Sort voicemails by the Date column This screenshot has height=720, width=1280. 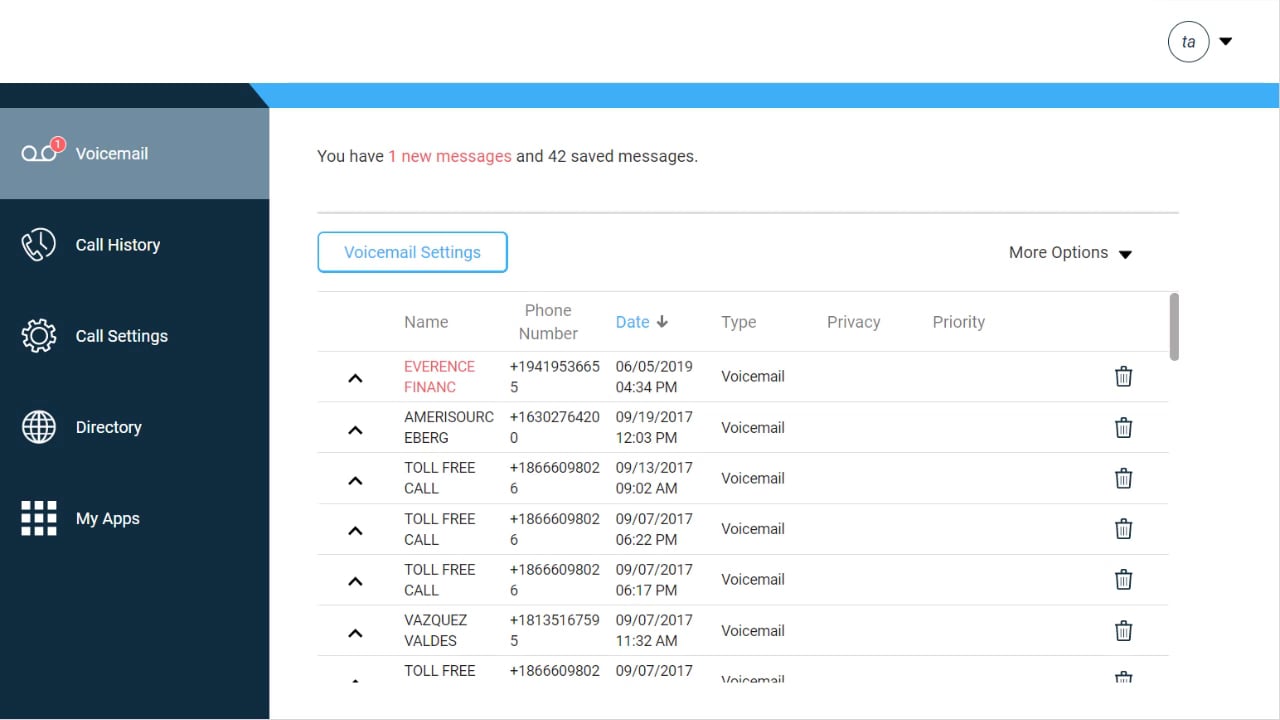coord(633,322)
